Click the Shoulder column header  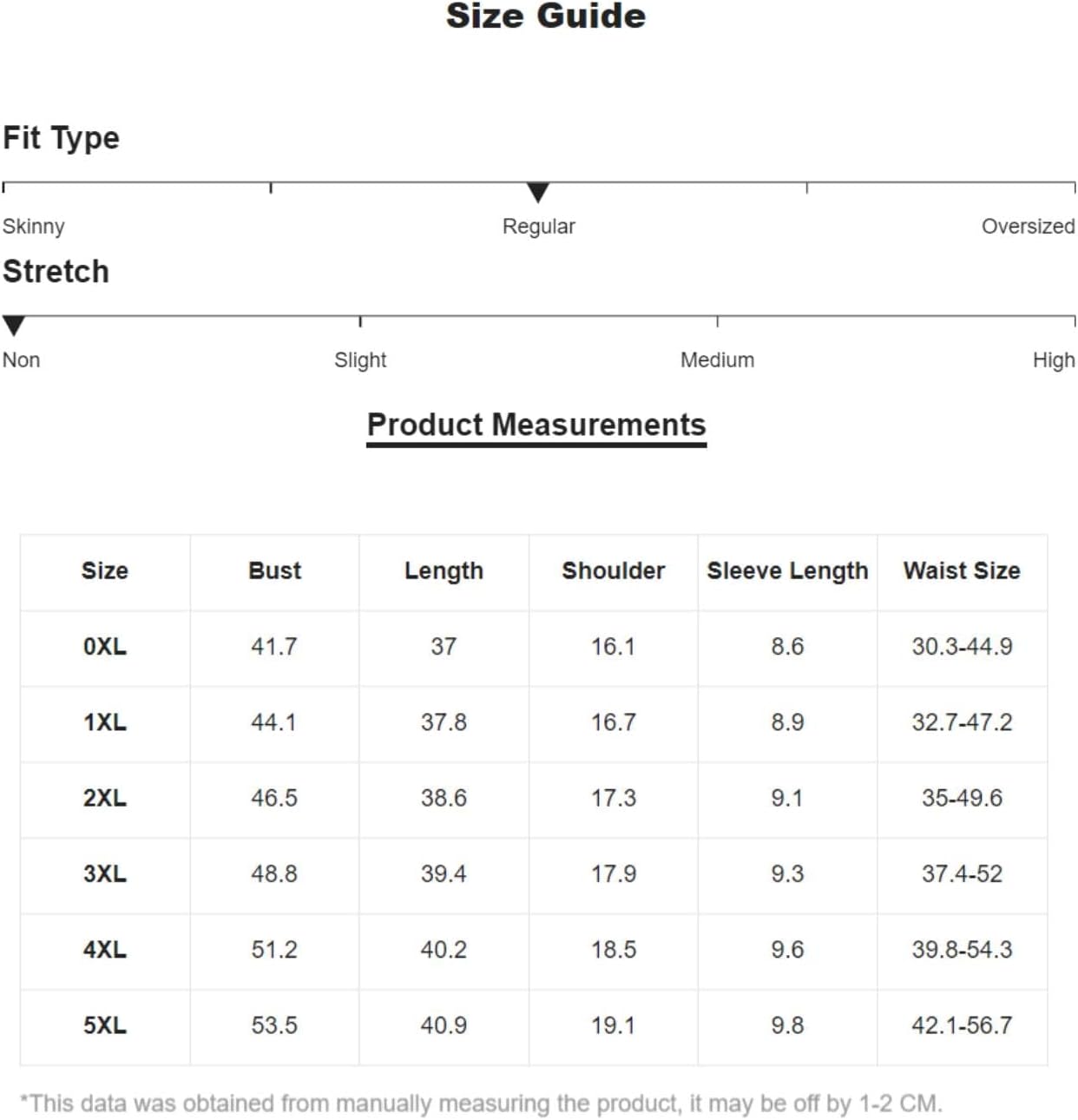pyautogui.click(x=613, y=570)
